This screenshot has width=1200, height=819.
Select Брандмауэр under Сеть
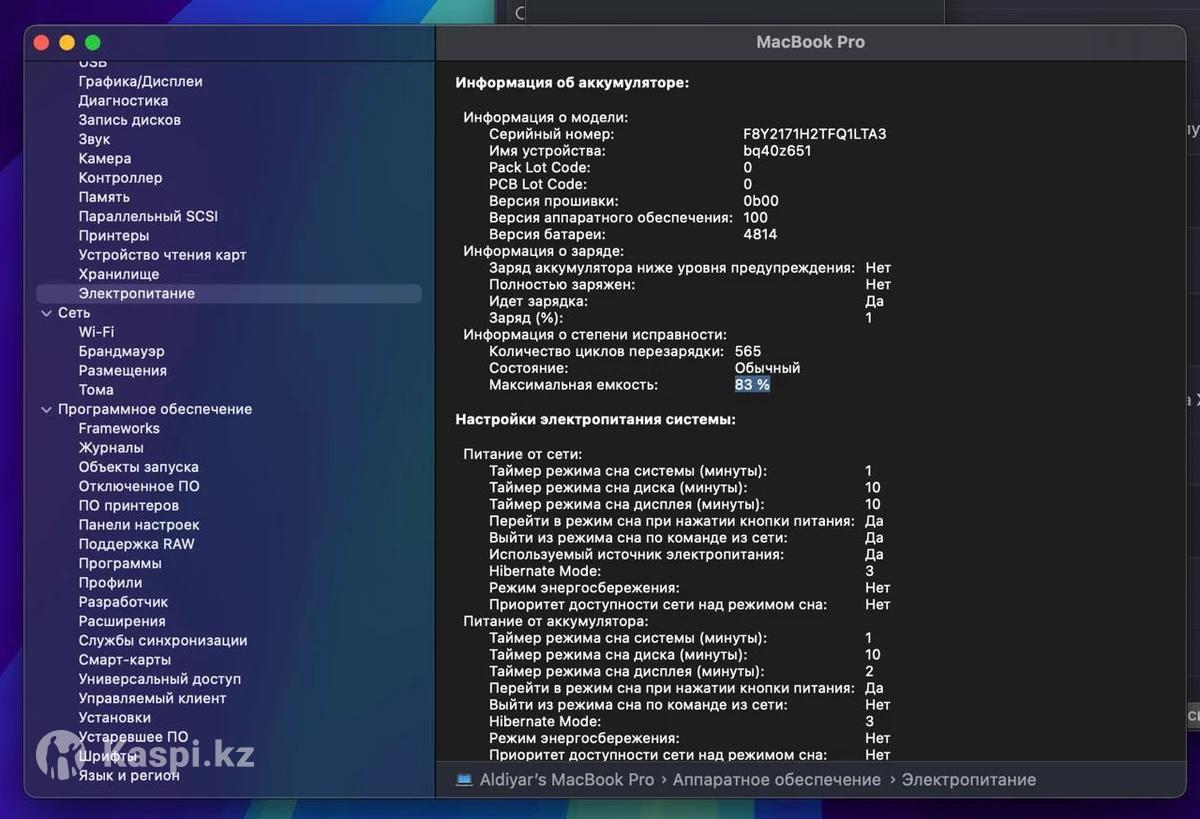coord(122,351)
